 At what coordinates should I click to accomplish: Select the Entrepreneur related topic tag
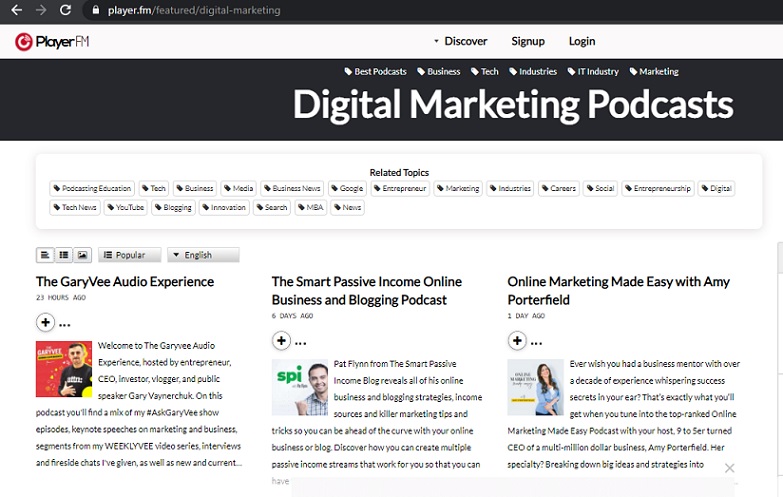coord(400,188)
